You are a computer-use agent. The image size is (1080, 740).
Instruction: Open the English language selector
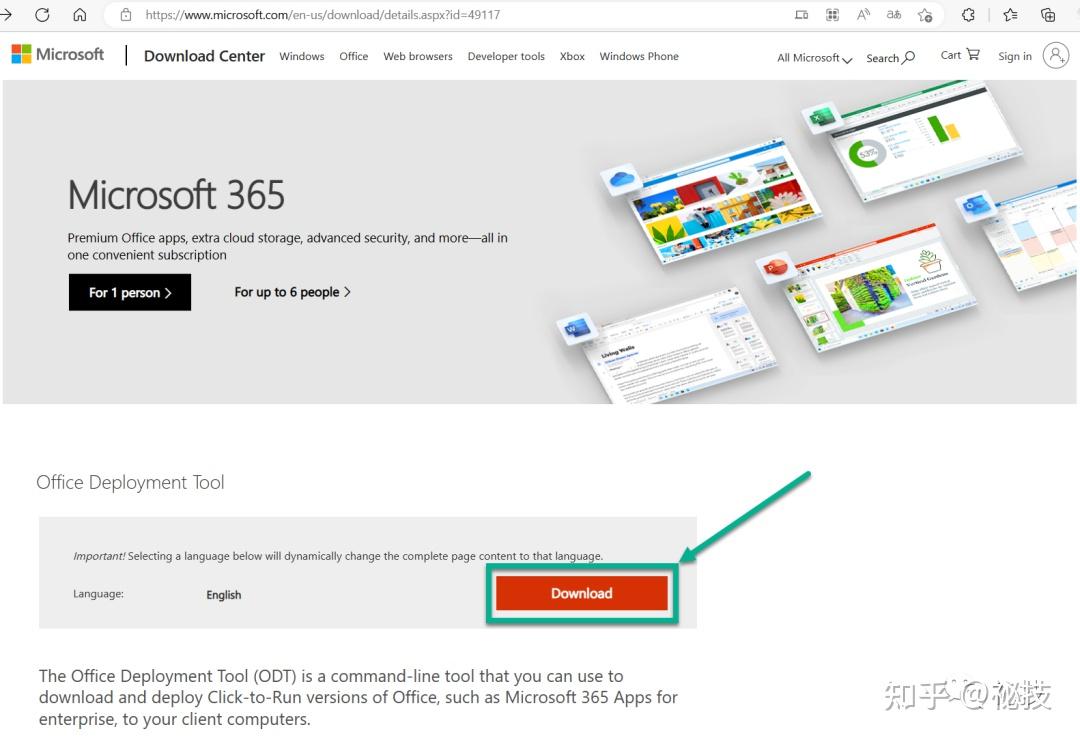pos(224,595)
